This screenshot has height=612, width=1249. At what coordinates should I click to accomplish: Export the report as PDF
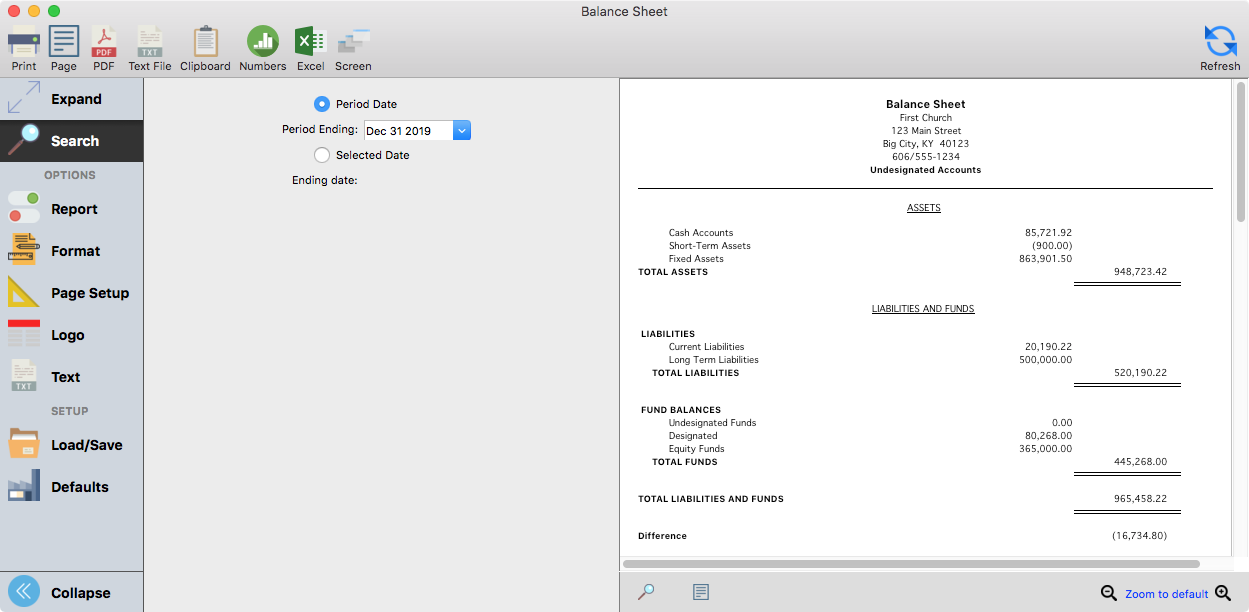(x=103, y=47)
